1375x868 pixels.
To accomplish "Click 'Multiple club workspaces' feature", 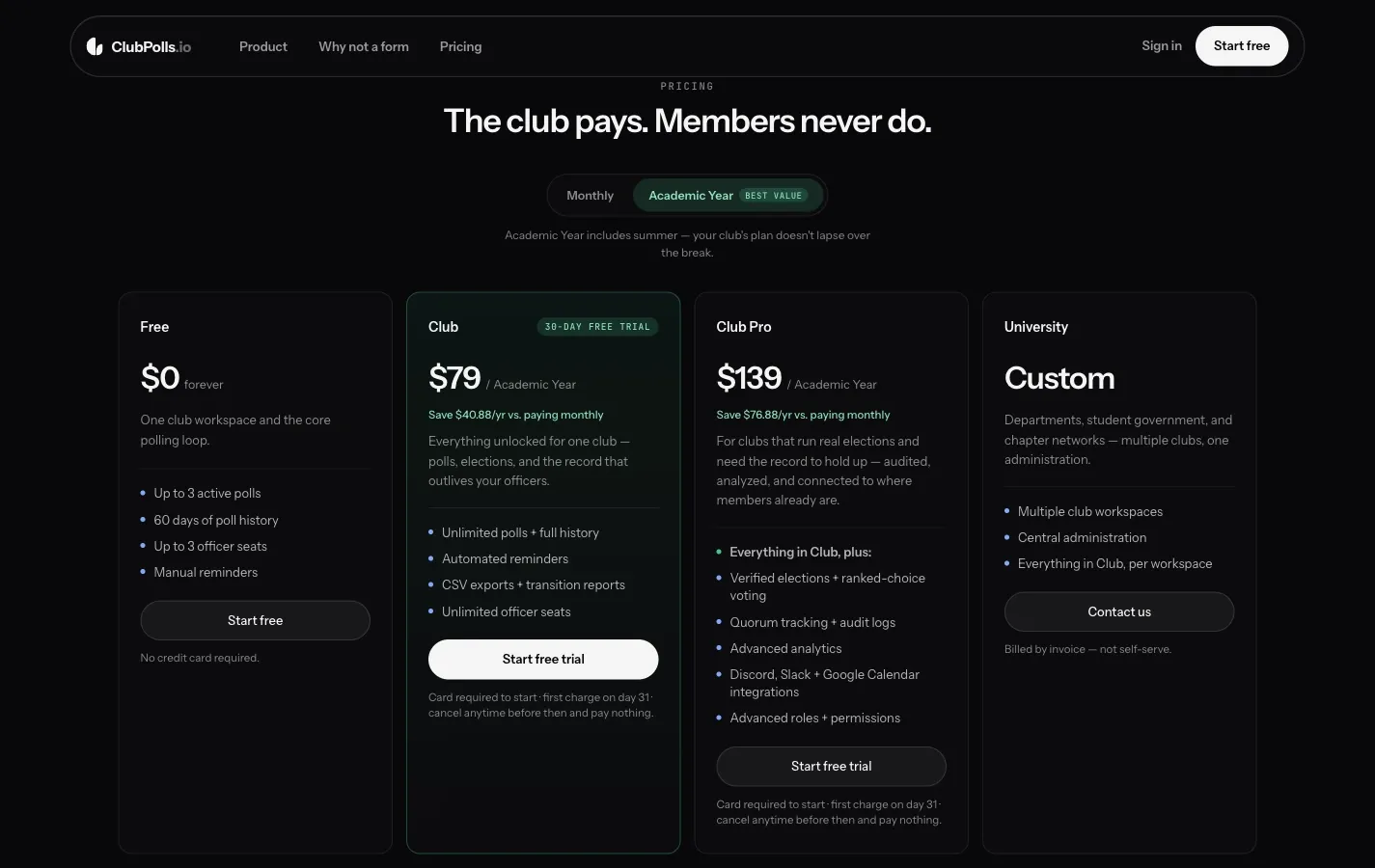I will point(1090,511).
